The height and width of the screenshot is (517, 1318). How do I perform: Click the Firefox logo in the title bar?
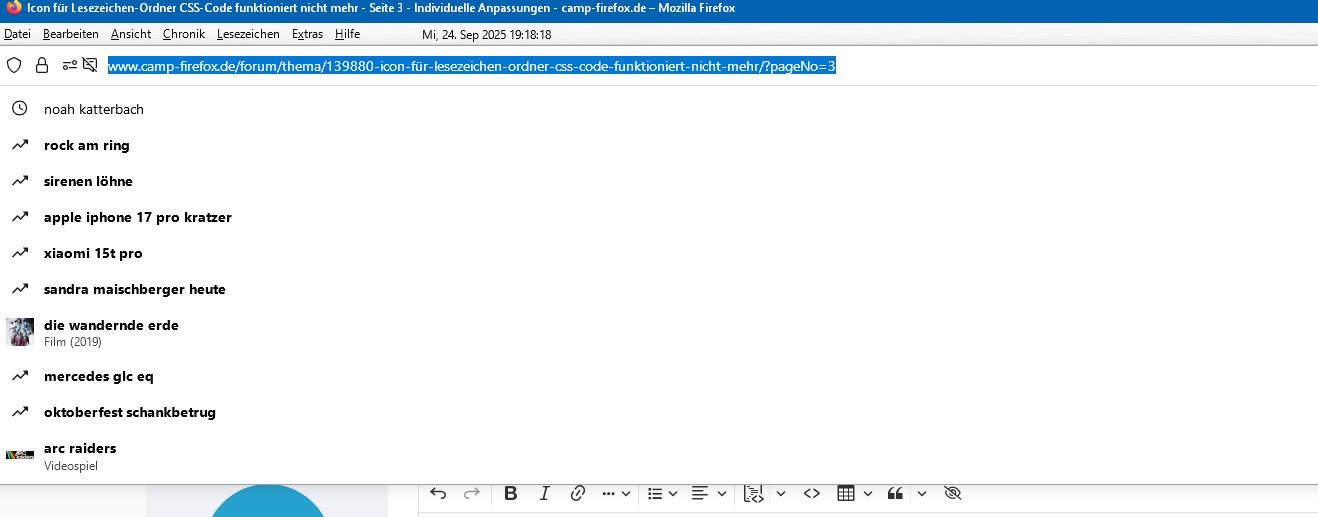(13, 8)
